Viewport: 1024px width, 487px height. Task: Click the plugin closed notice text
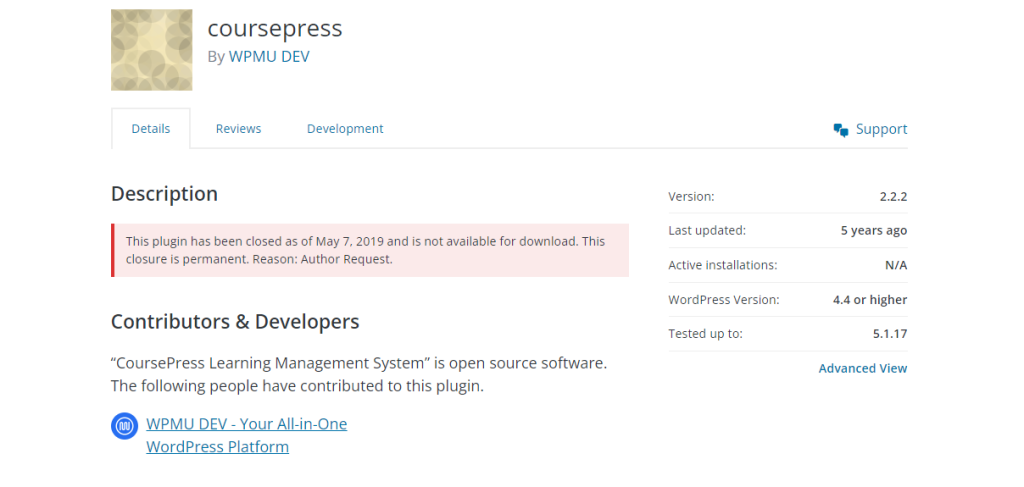pos(365,250)
